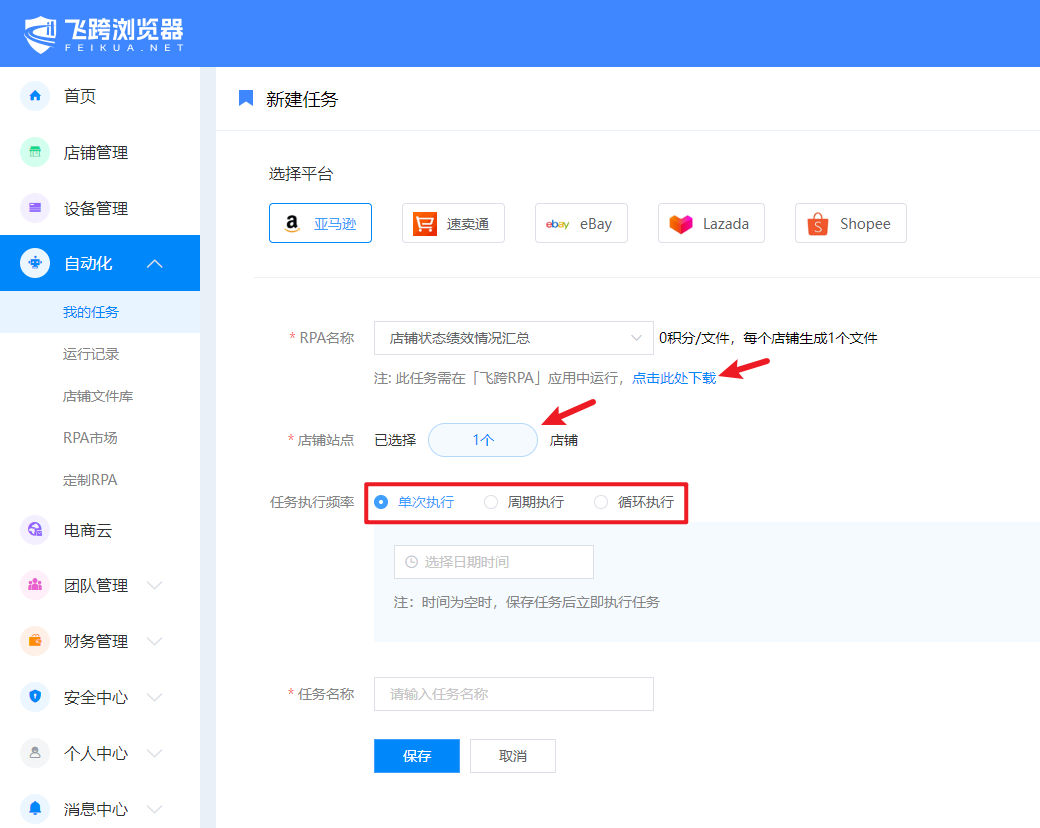The width and height of the screenshot is (1040, 828).
Task: Collapse the 自动化 sidebar menu
Action: click(x=154, y=264)
